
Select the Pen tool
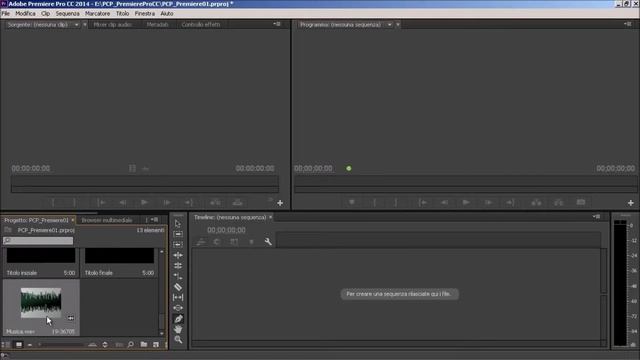click(178, 319)
